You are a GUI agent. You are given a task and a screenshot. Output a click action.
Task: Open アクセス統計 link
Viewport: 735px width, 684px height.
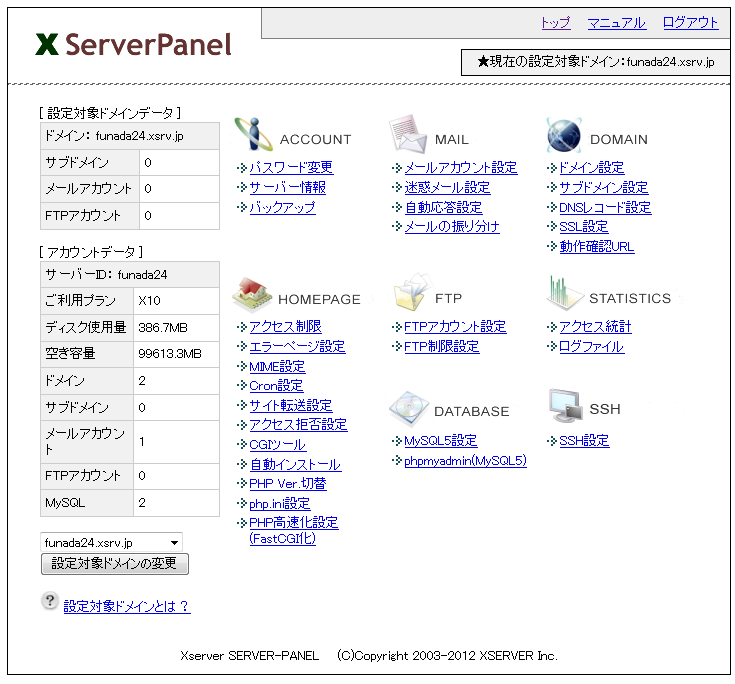(595, 326)
